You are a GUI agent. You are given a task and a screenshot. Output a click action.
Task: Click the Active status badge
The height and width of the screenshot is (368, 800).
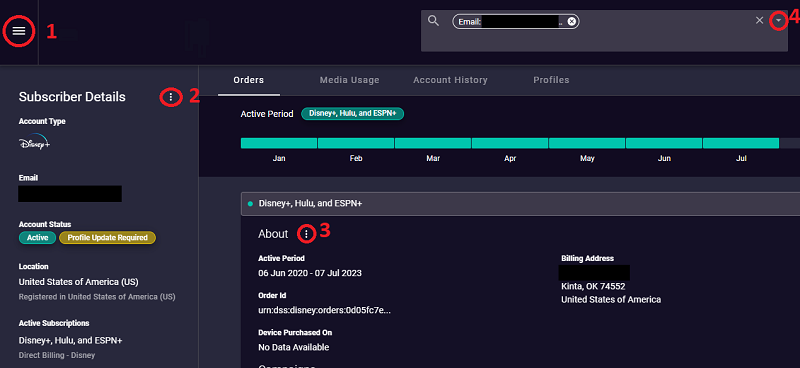pos(37,238)
